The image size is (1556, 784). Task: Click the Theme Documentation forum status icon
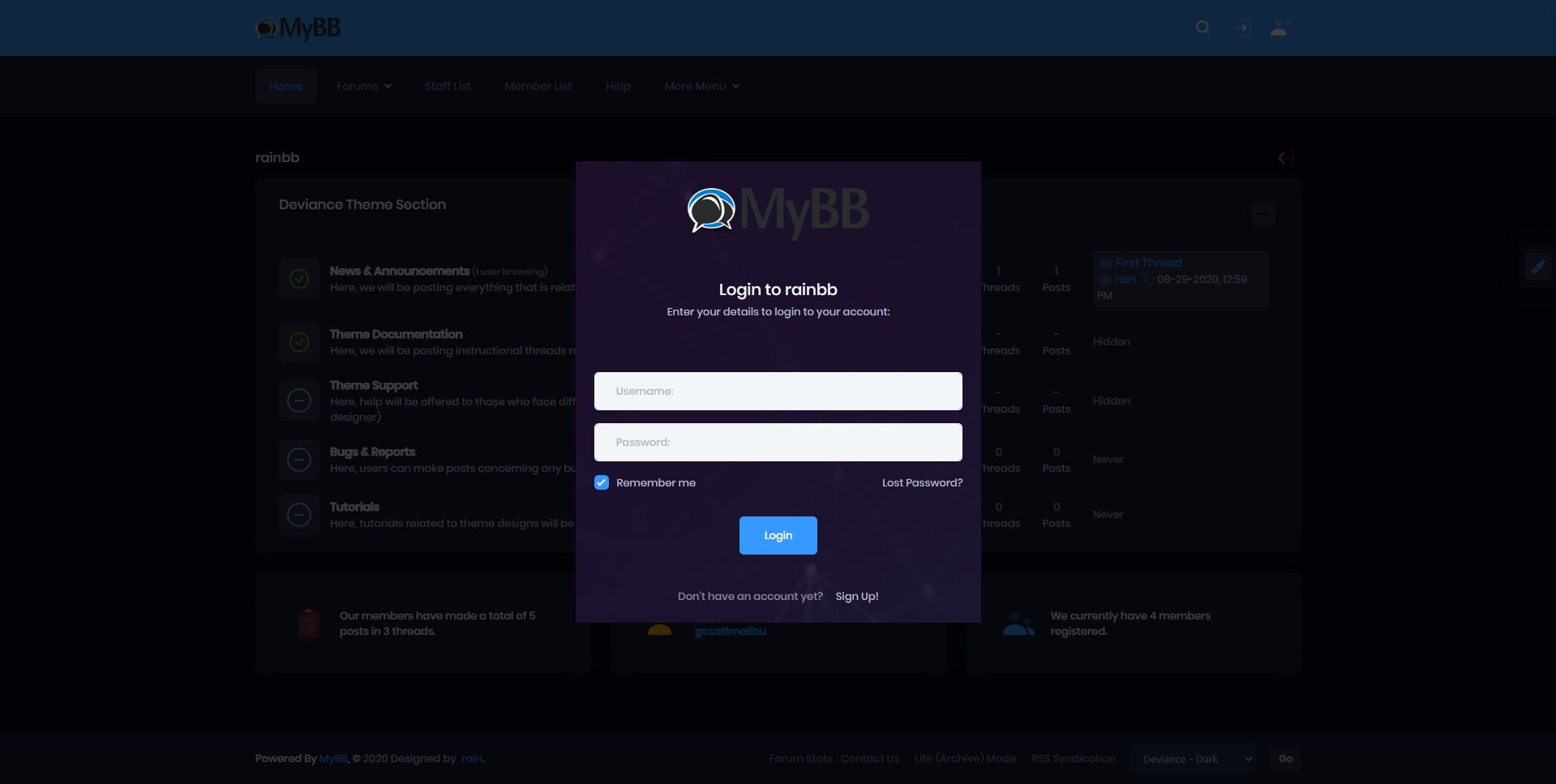click(299, 342)
